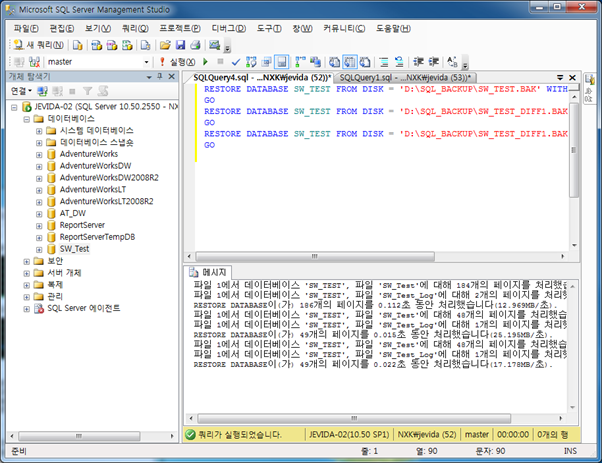This screenshot has width=602, height=463.
Task: Click the Object Explorer filter funnel icon
Action: click(88, 91)
